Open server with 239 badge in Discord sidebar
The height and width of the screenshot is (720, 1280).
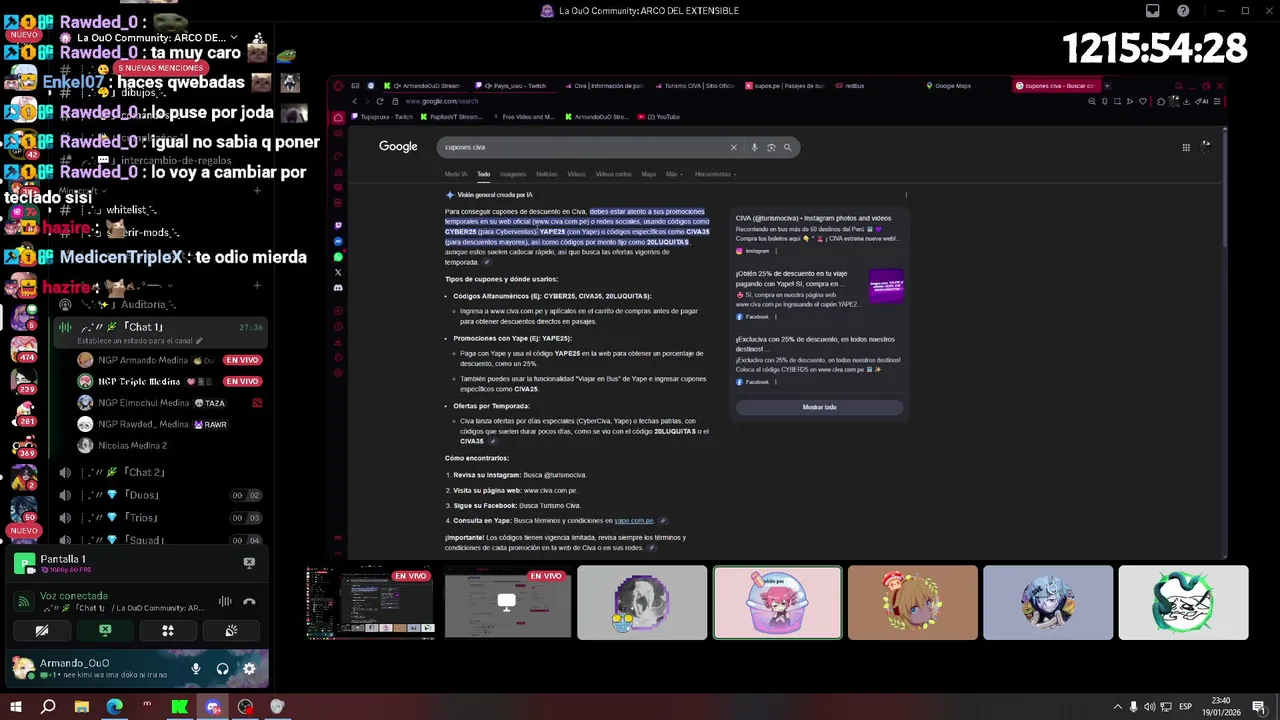point(24,381)
